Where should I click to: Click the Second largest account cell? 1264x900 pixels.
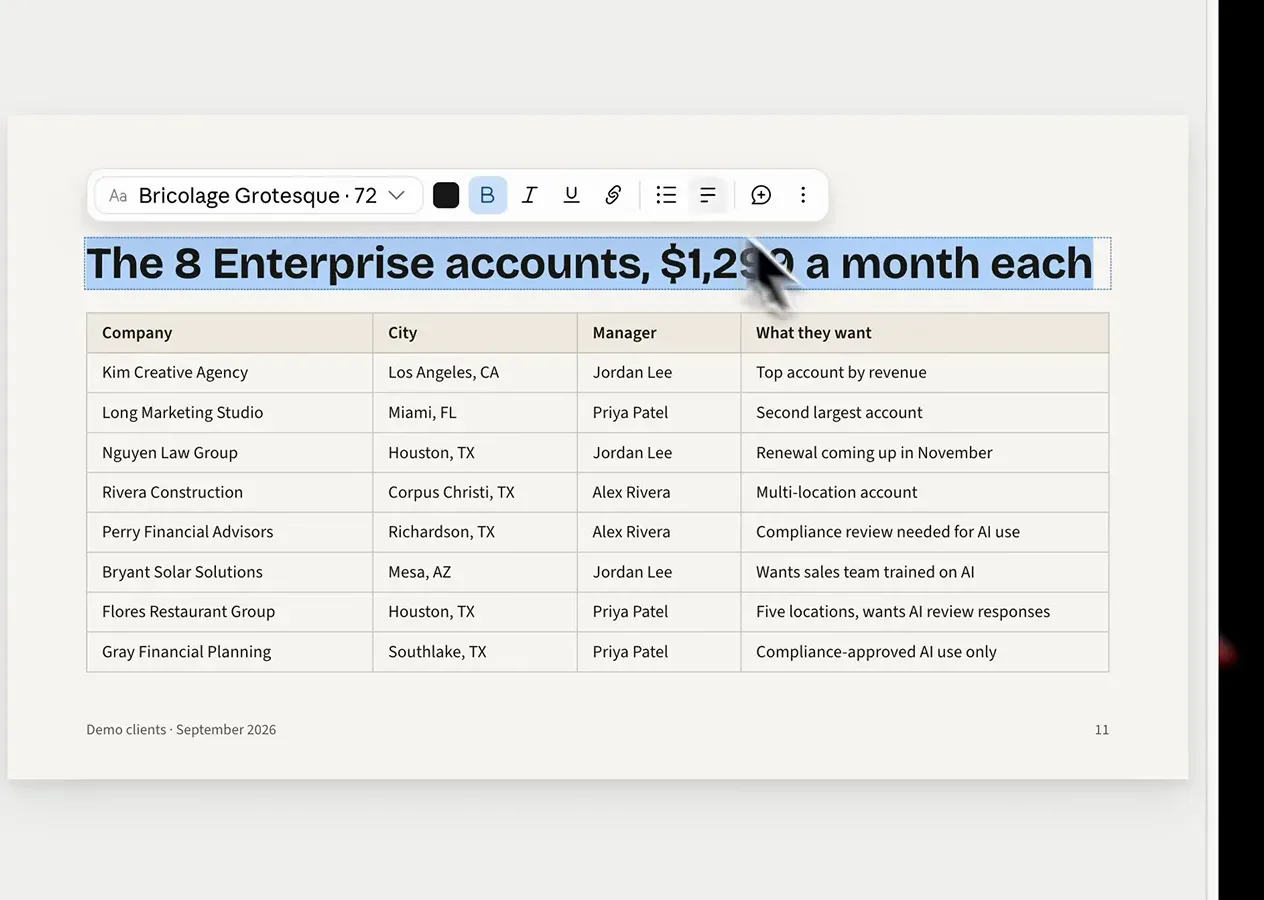point(925,413)
